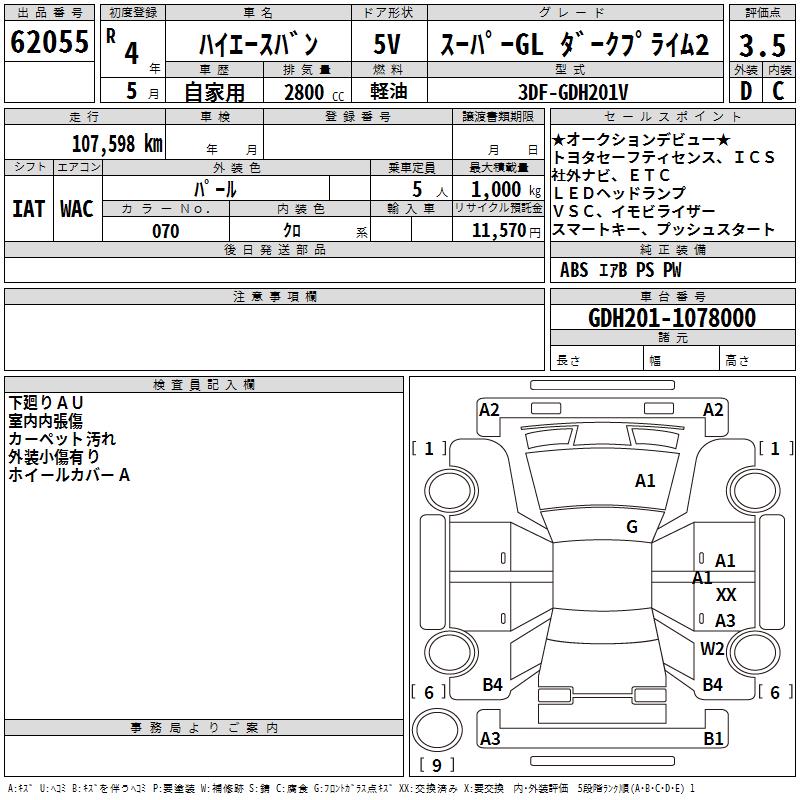Click the セールスポイント header

[672, 116]
